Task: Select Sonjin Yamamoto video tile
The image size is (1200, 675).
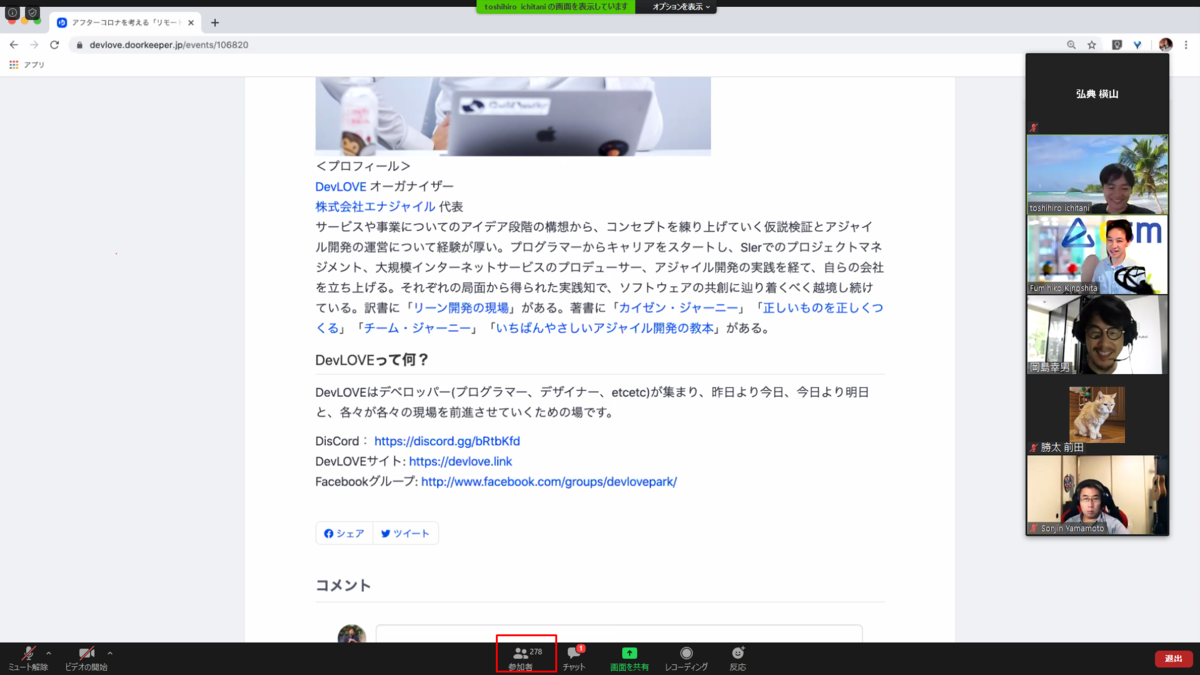Action: click(1097, 495)
